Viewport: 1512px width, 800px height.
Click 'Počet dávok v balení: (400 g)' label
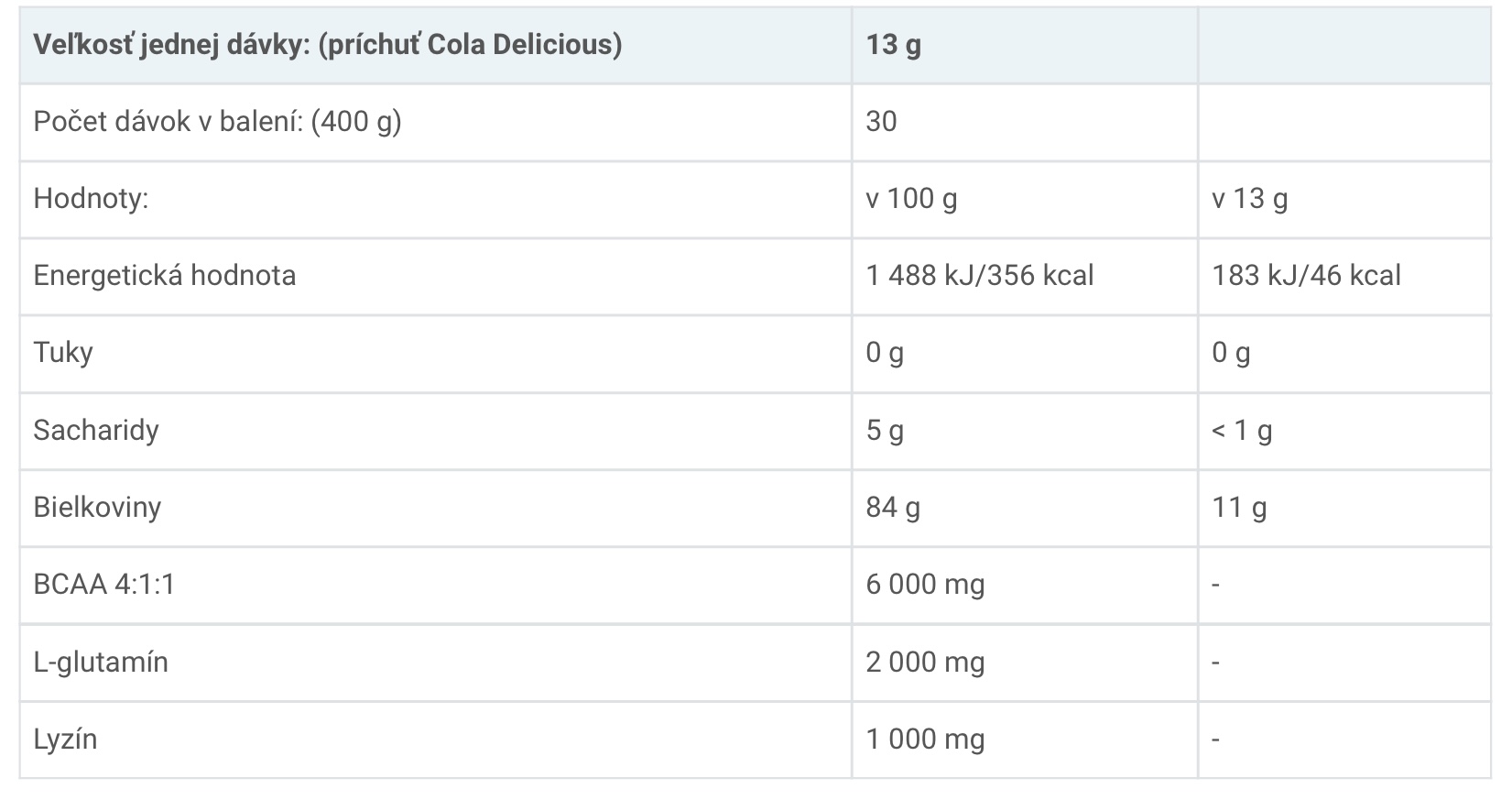pos(217,122)
